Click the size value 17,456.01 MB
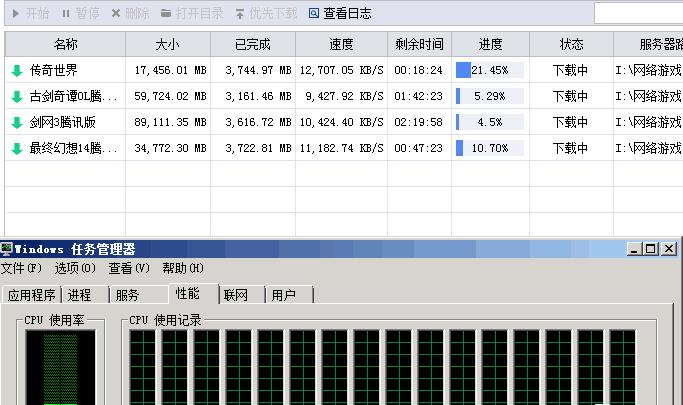 pos(170,70)
